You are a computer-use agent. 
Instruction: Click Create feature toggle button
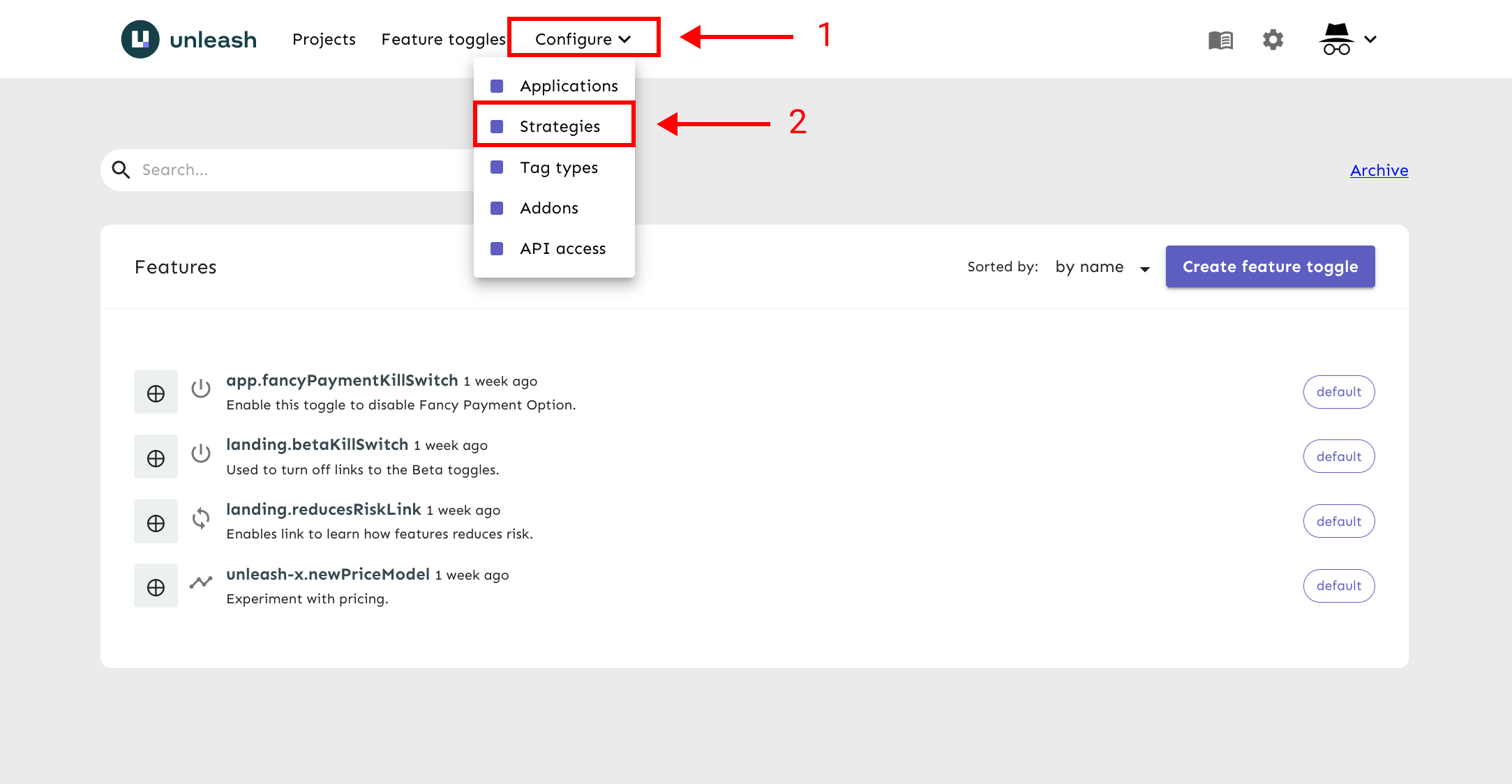1269,266
